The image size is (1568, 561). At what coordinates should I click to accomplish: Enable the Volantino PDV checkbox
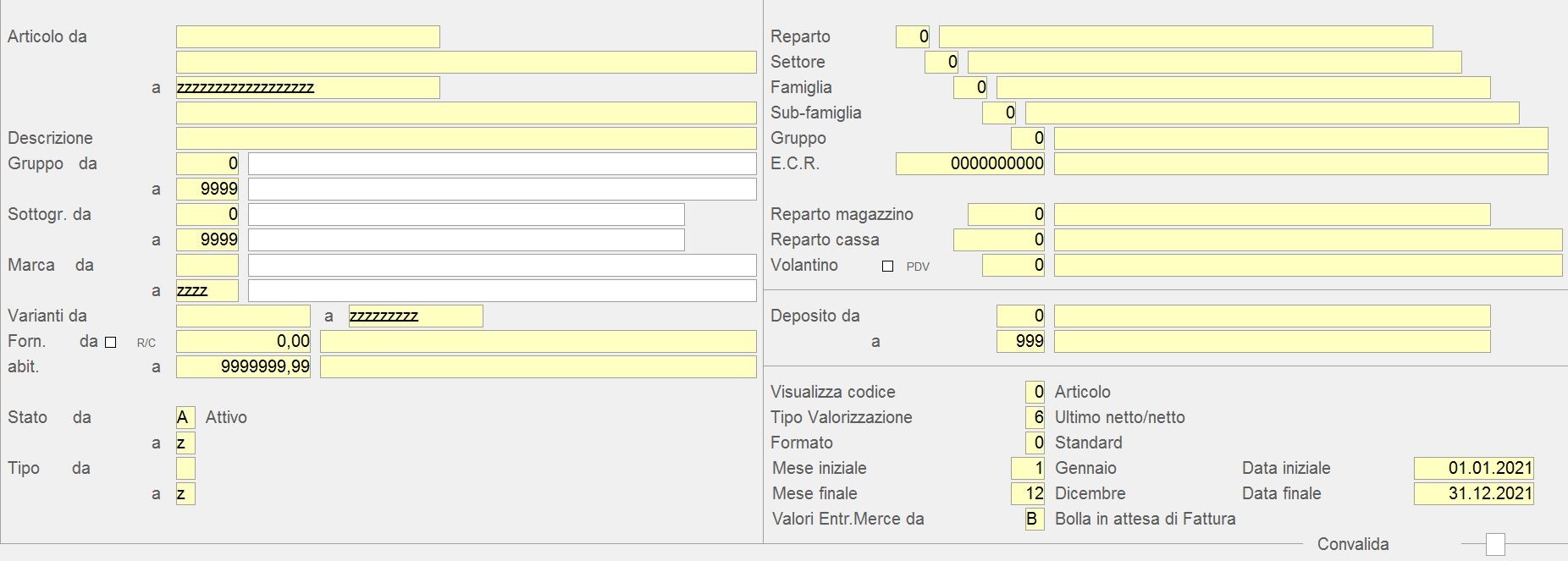point(887,266)
